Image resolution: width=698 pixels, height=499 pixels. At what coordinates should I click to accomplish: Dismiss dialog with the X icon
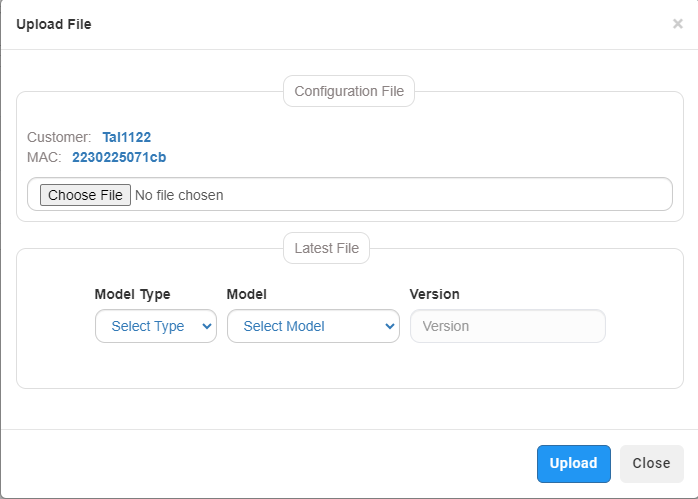678,24
